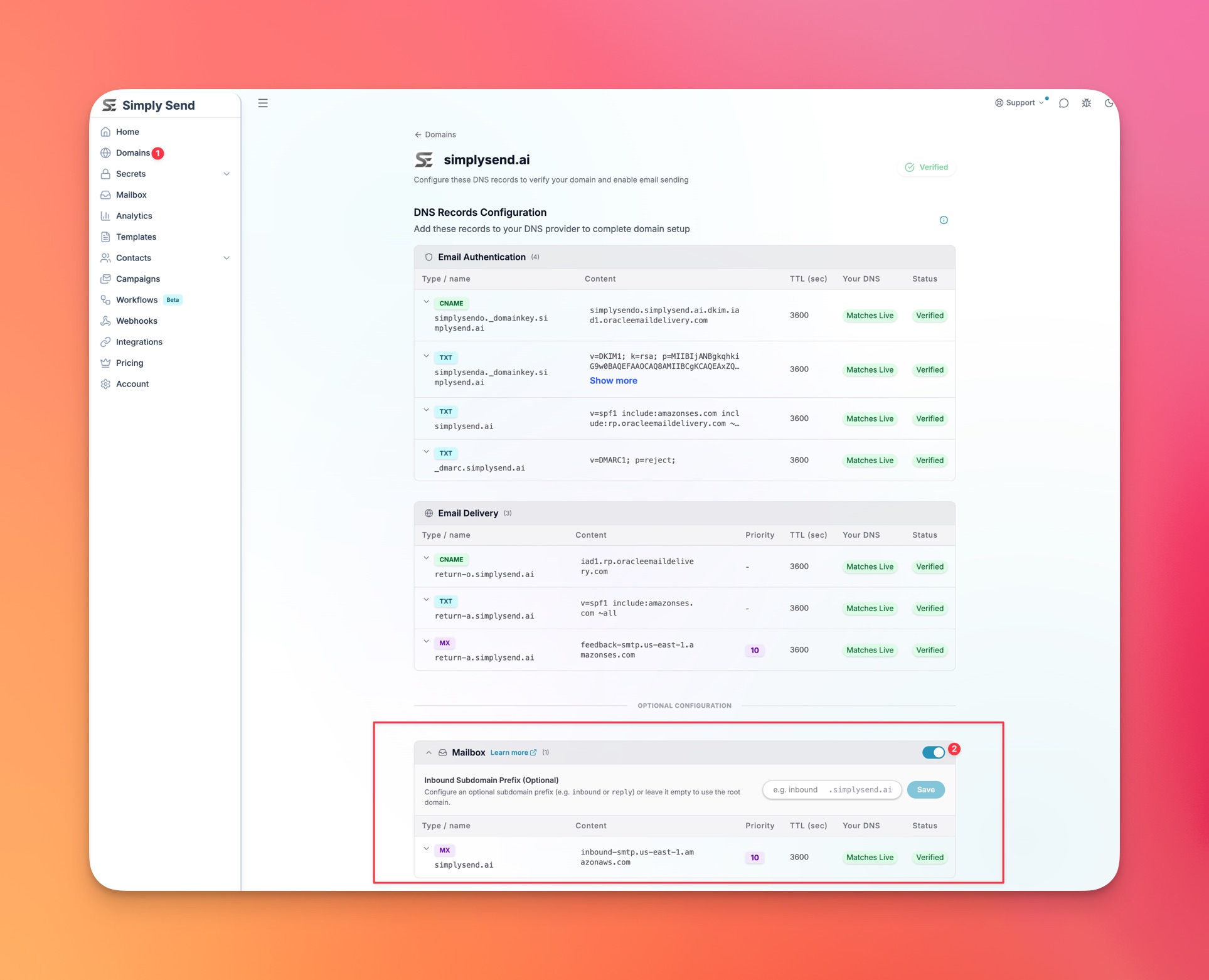Image resolution: width=1209 pixels, height=980 pixels.
Task: Click the Analytics bar chart icon
Action: coord(105,216)
